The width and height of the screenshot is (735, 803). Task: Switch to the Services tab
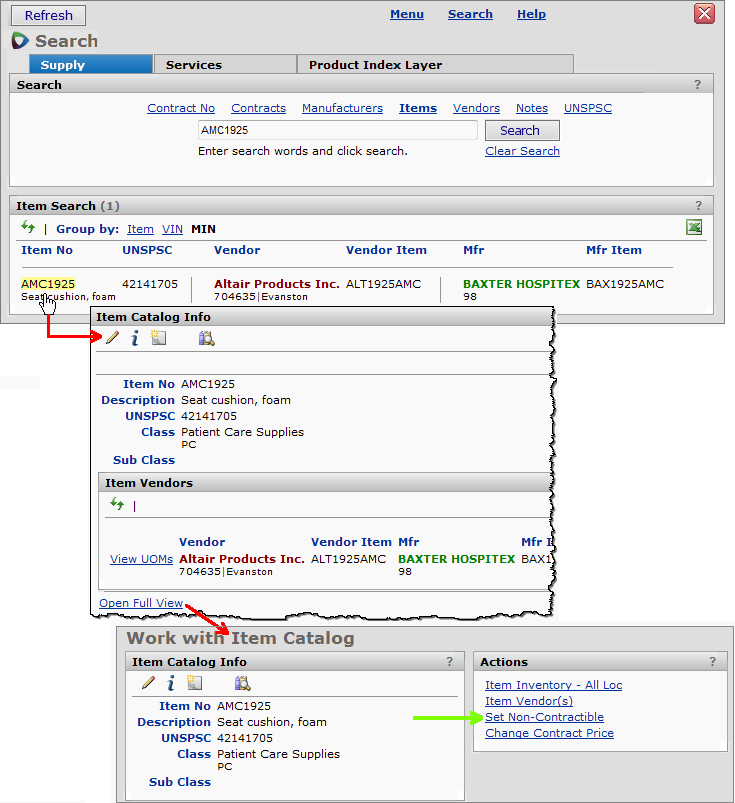194,65
